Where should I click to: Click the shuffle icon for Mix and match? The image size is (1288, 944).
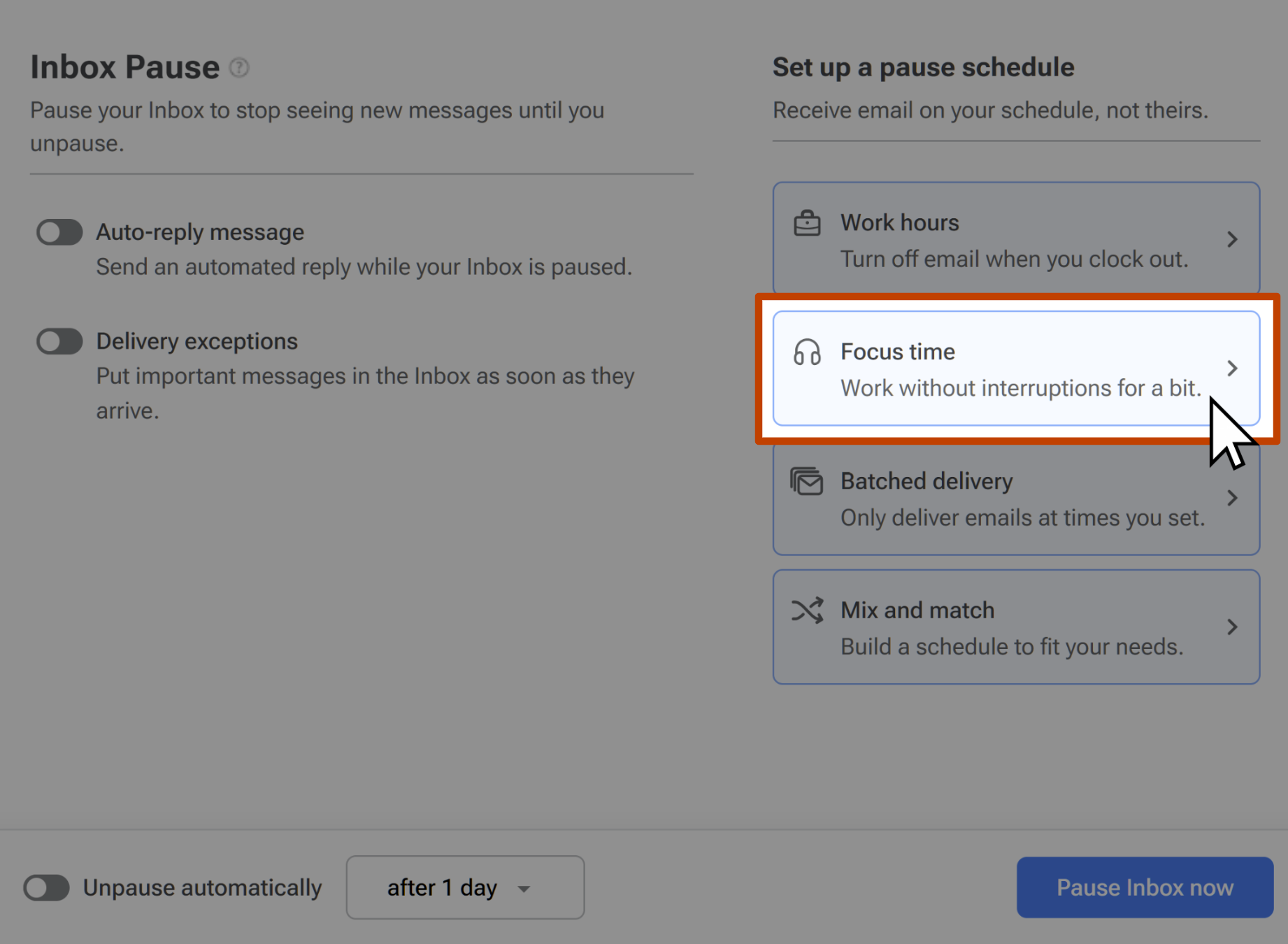(807, 610)
